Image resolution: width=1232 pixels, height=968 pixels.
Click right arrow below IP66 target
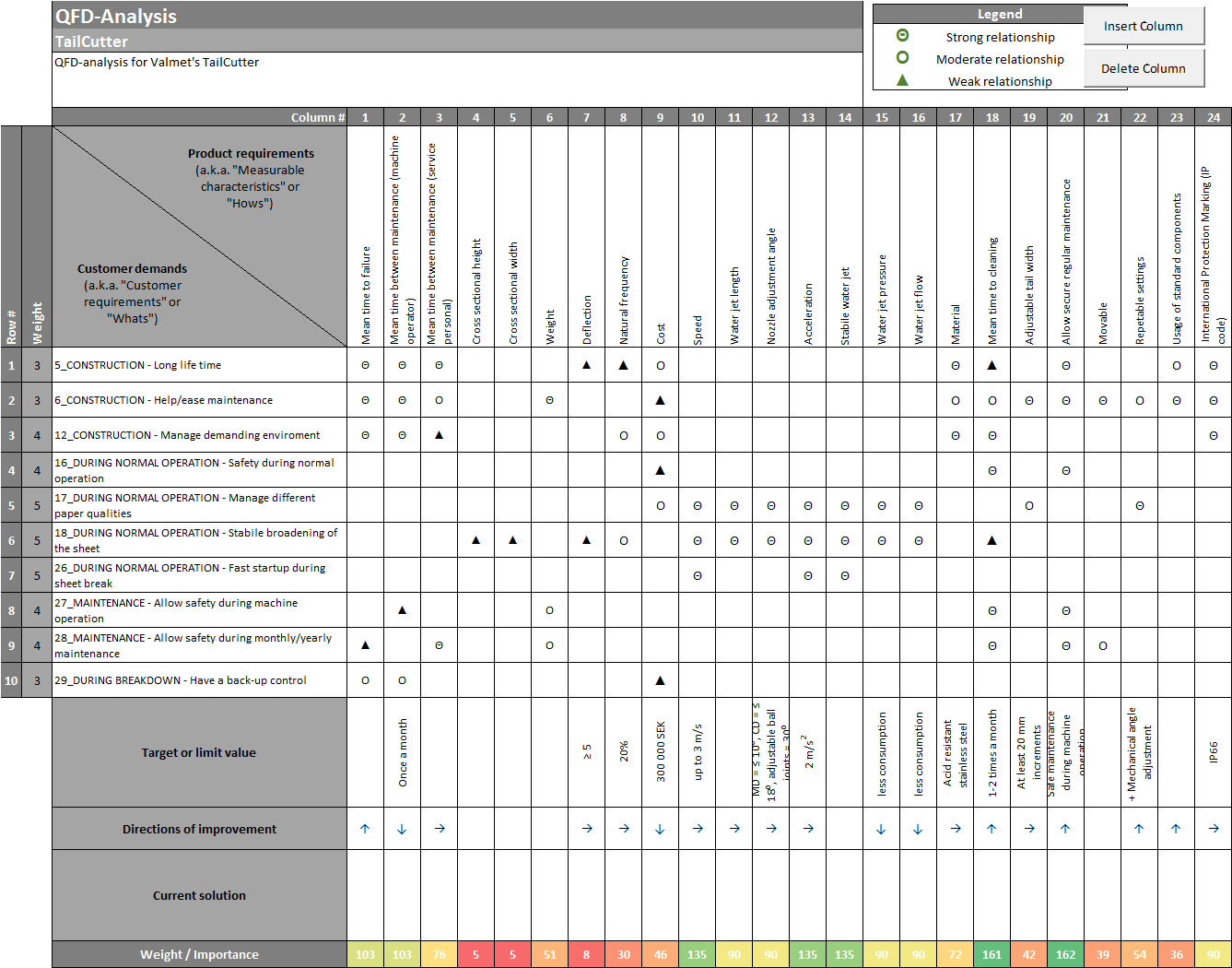point(1214,829)
